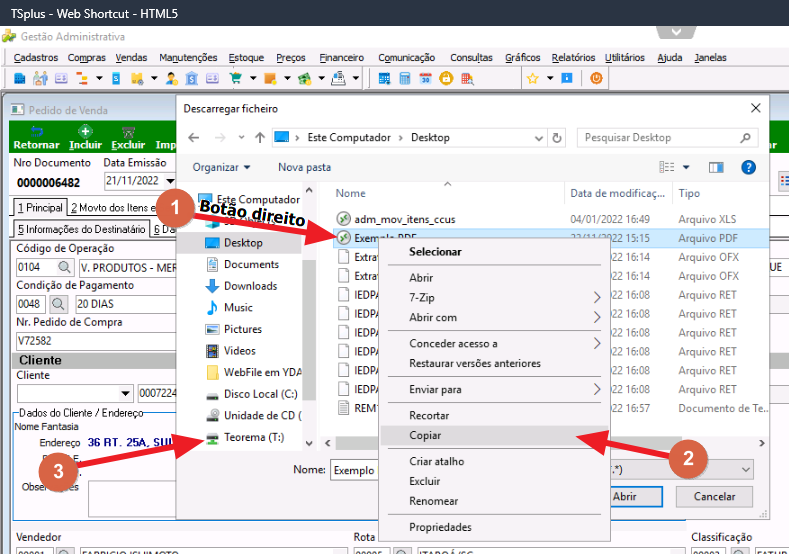Viewport: 789px width, 554px height.
Task: Click the orange padlock toolbar icon
Action: click(446, 78)
